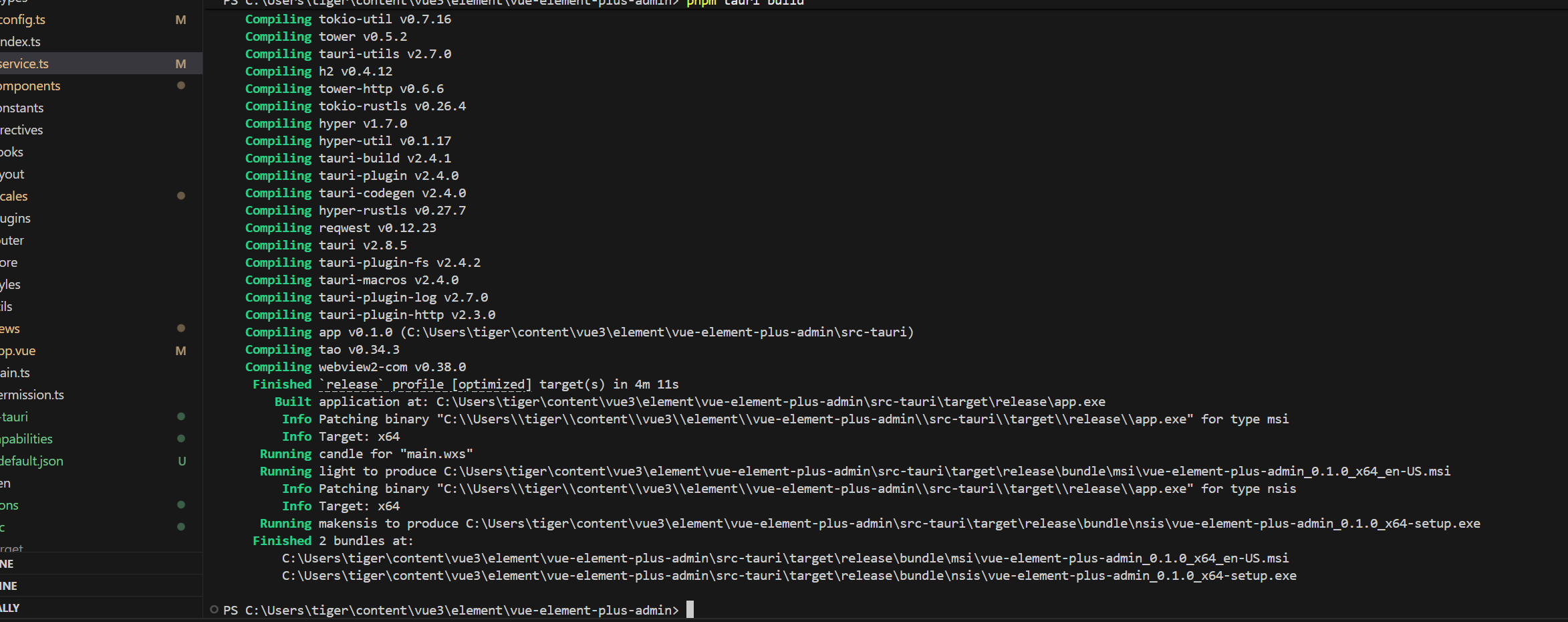Click the 'Compiling tauri-plugin v2.4.0' line
Screen dimensions: 1568x622
352,176
